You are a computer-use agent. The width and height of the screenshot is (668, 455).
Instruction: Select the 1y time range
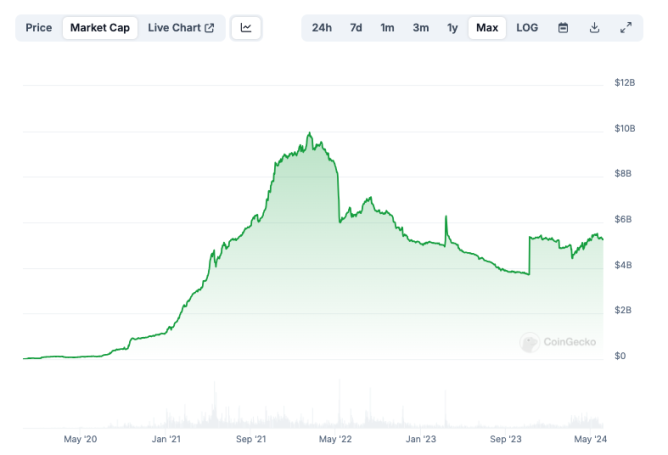coord(452,28)
